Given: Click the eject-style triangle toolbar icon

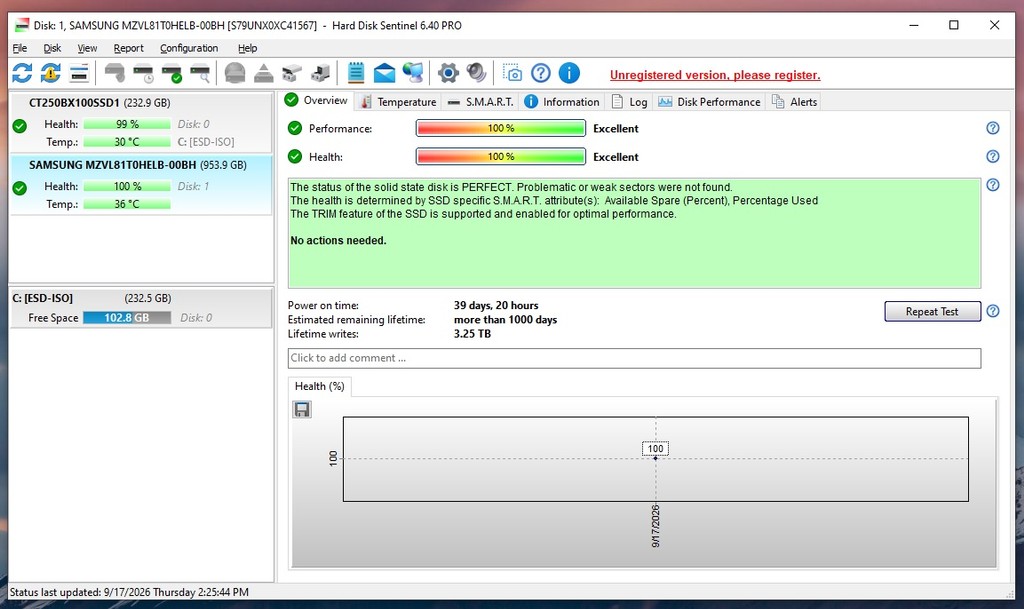Looking at the screenshot, I should pos(264,73).
